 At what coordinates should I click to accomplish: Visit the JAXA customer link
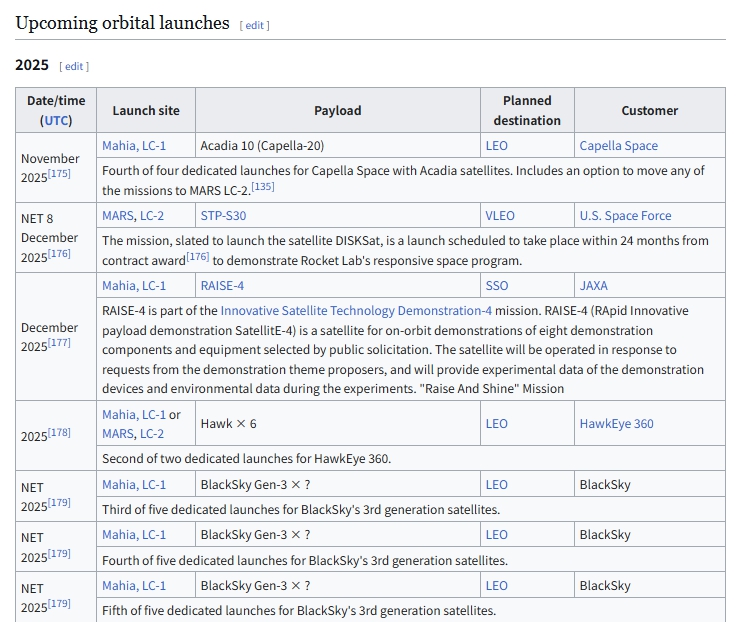594,286
